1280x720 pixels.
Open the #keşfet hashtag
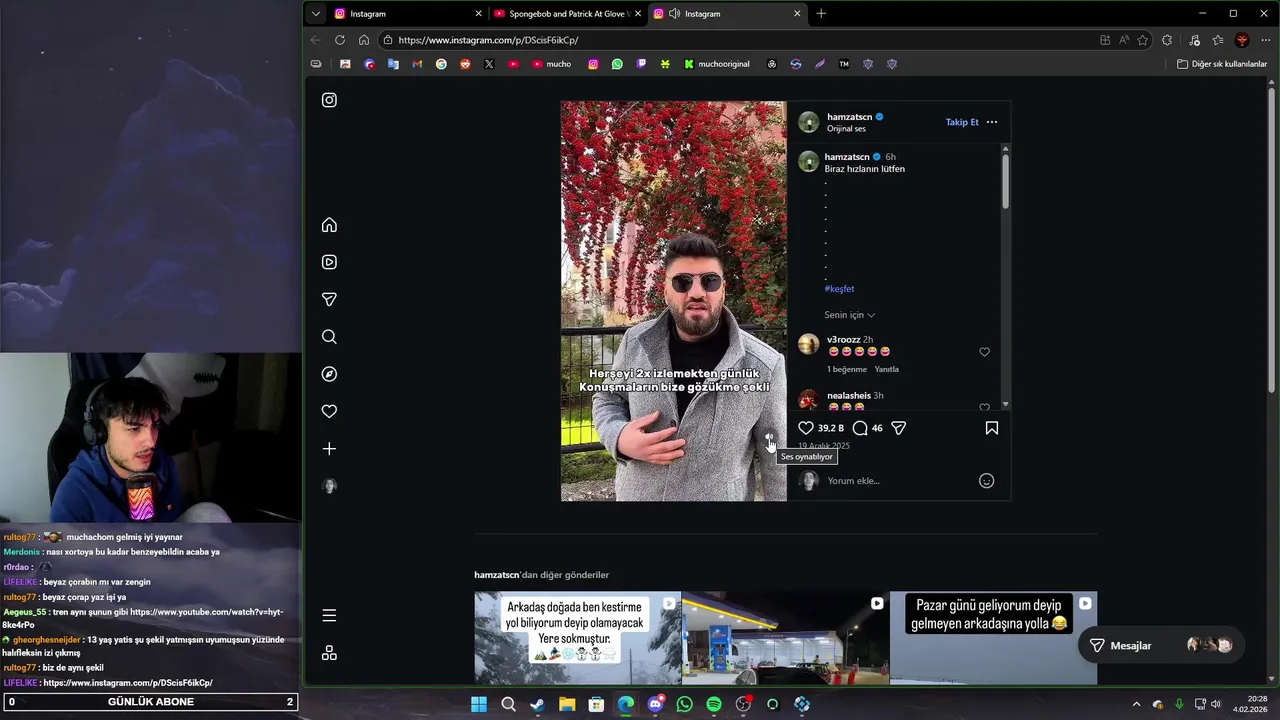click(x=839, y=289)
